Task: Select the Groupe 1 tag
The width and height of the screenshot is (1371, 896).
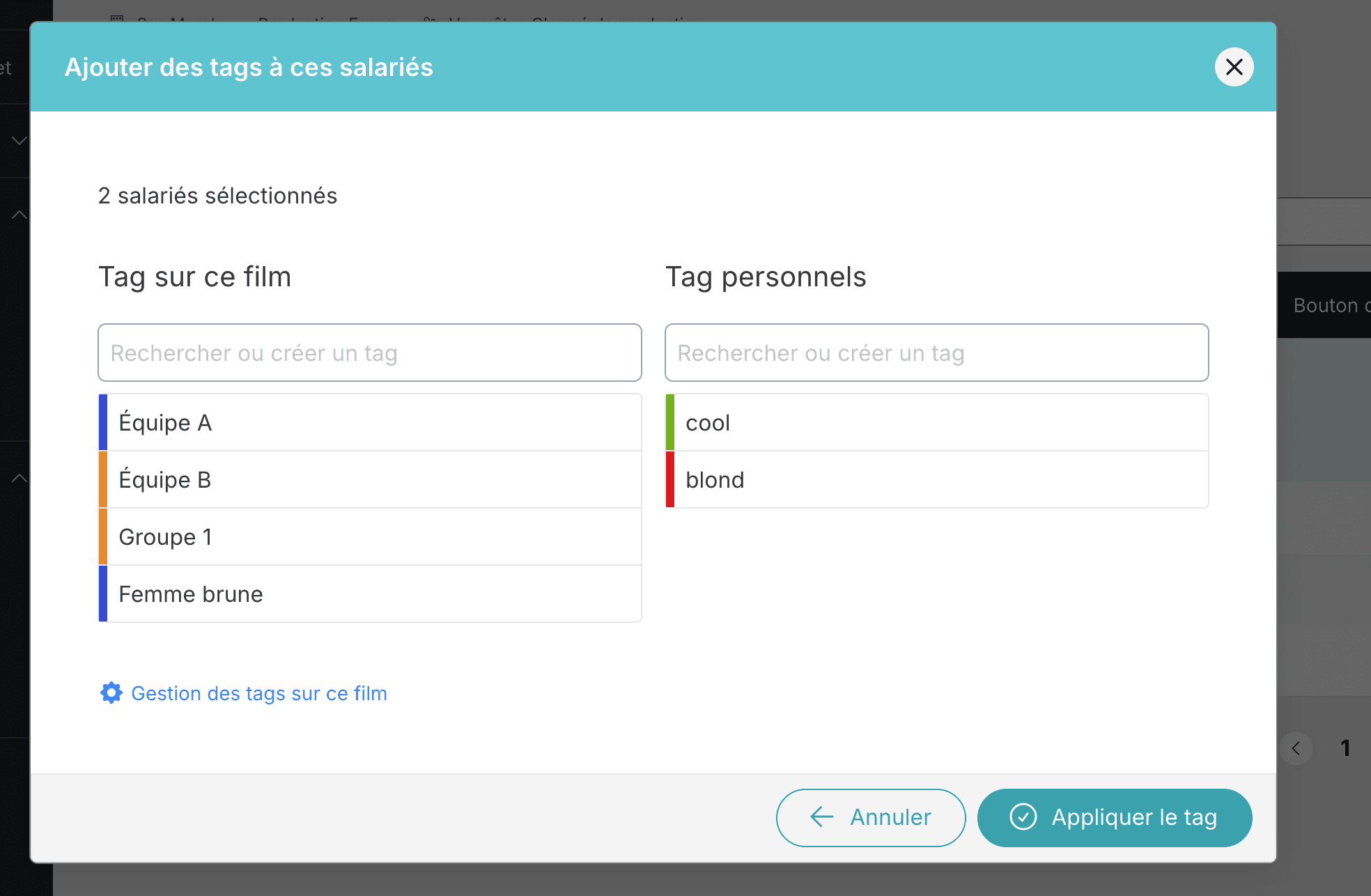Action: [370, 536]
